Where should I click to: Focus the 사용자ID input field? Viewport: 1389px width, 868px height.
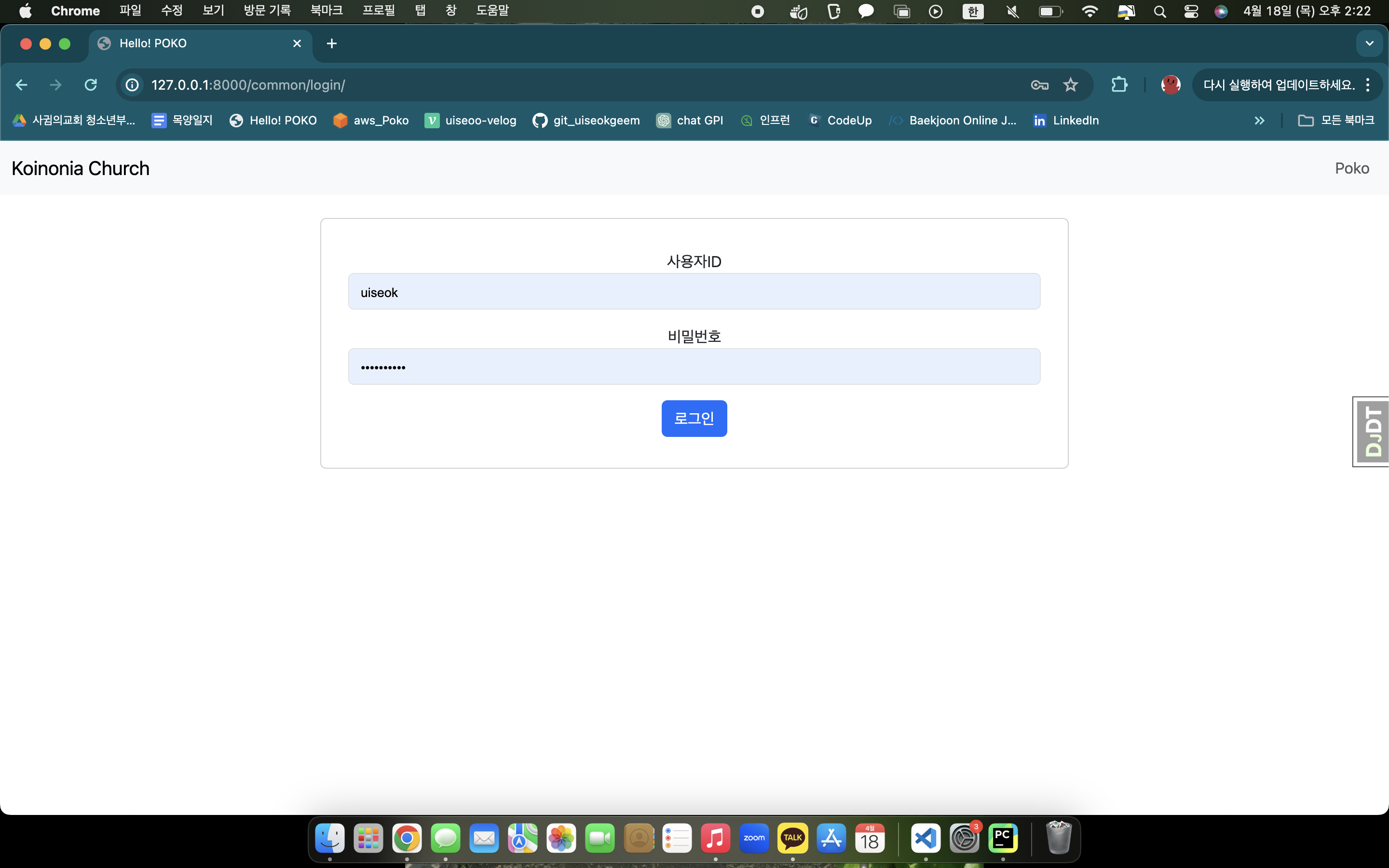click(694, 292)
